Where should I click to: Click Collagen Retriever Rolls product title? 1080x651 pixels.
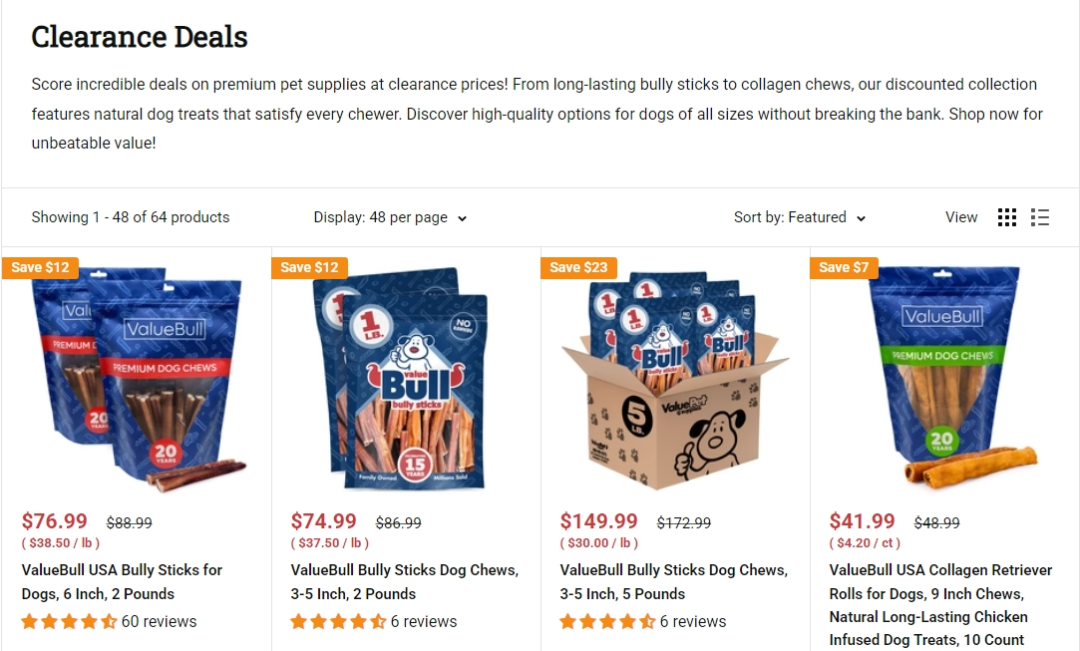point(940,604)
